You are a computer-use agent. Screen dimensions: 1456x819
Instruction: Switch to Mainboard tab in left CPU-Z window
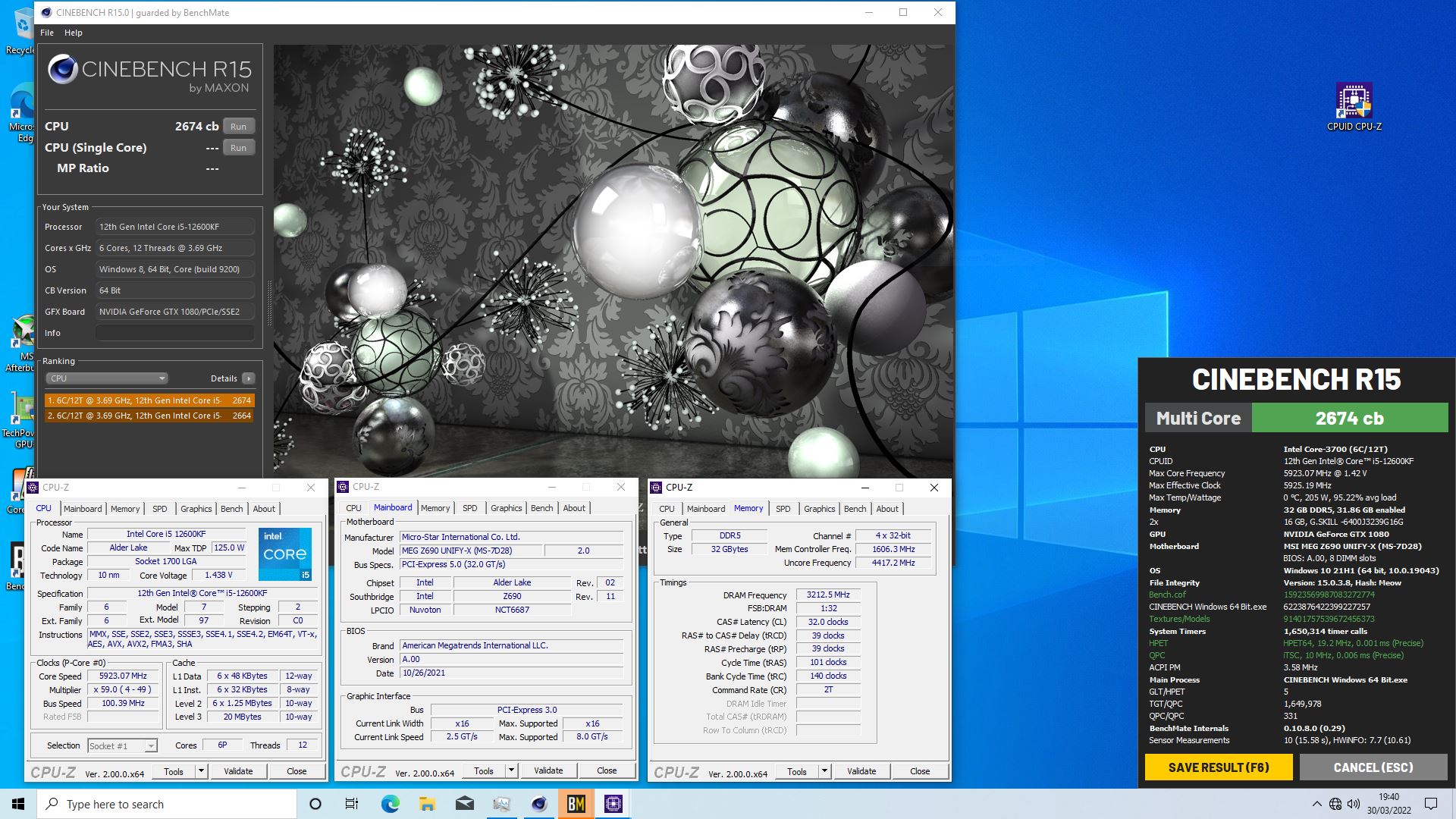pyautogui.click(x=83, y=509)
